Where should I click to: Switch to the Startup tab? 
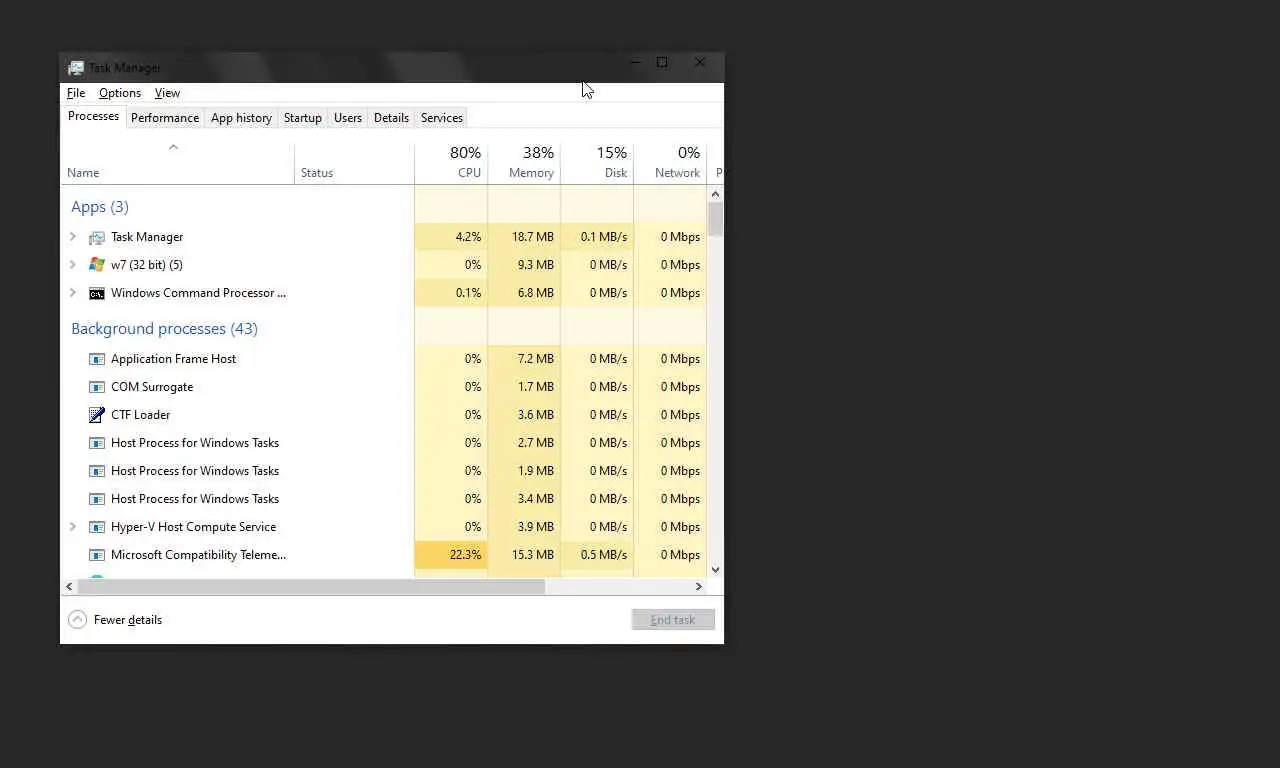(303, 118)
